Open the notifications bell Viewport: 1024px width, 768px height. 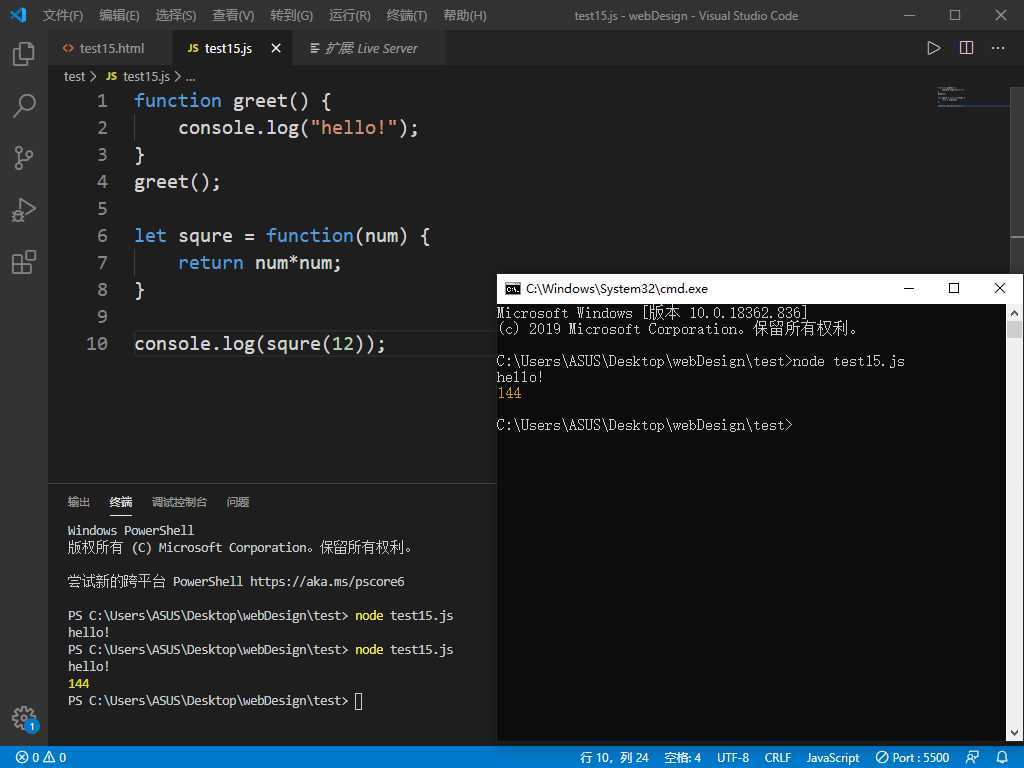[1002, 758]
